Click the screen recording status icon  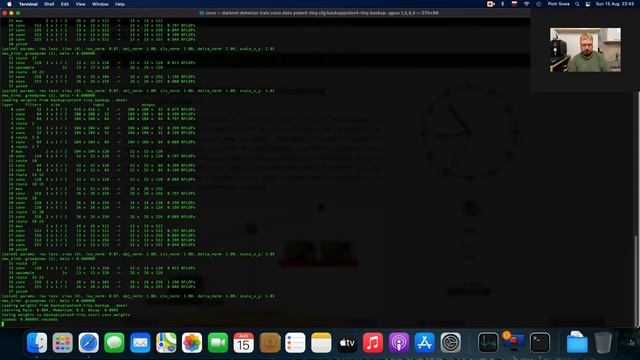click(491, 4)
